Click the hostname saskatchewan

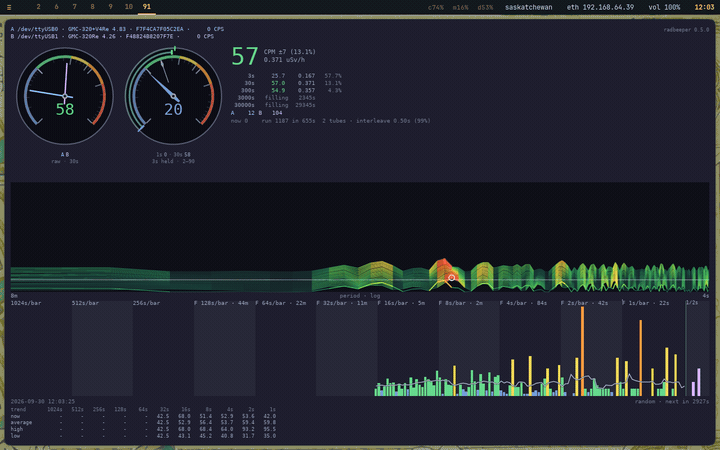pyautogui.click(x=529, y=7)
